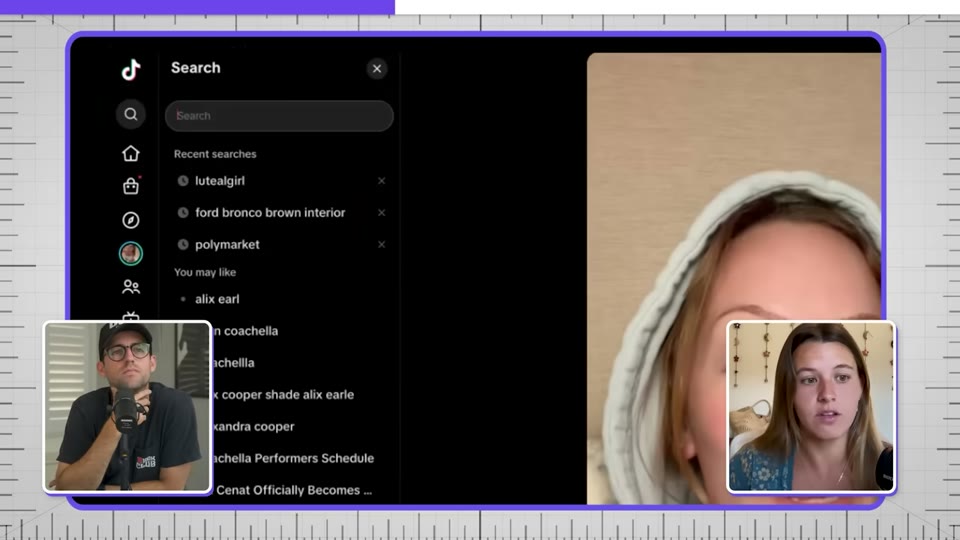Focus the Search input field
Screen dimensions: 960x540
[x=279, y=116]
